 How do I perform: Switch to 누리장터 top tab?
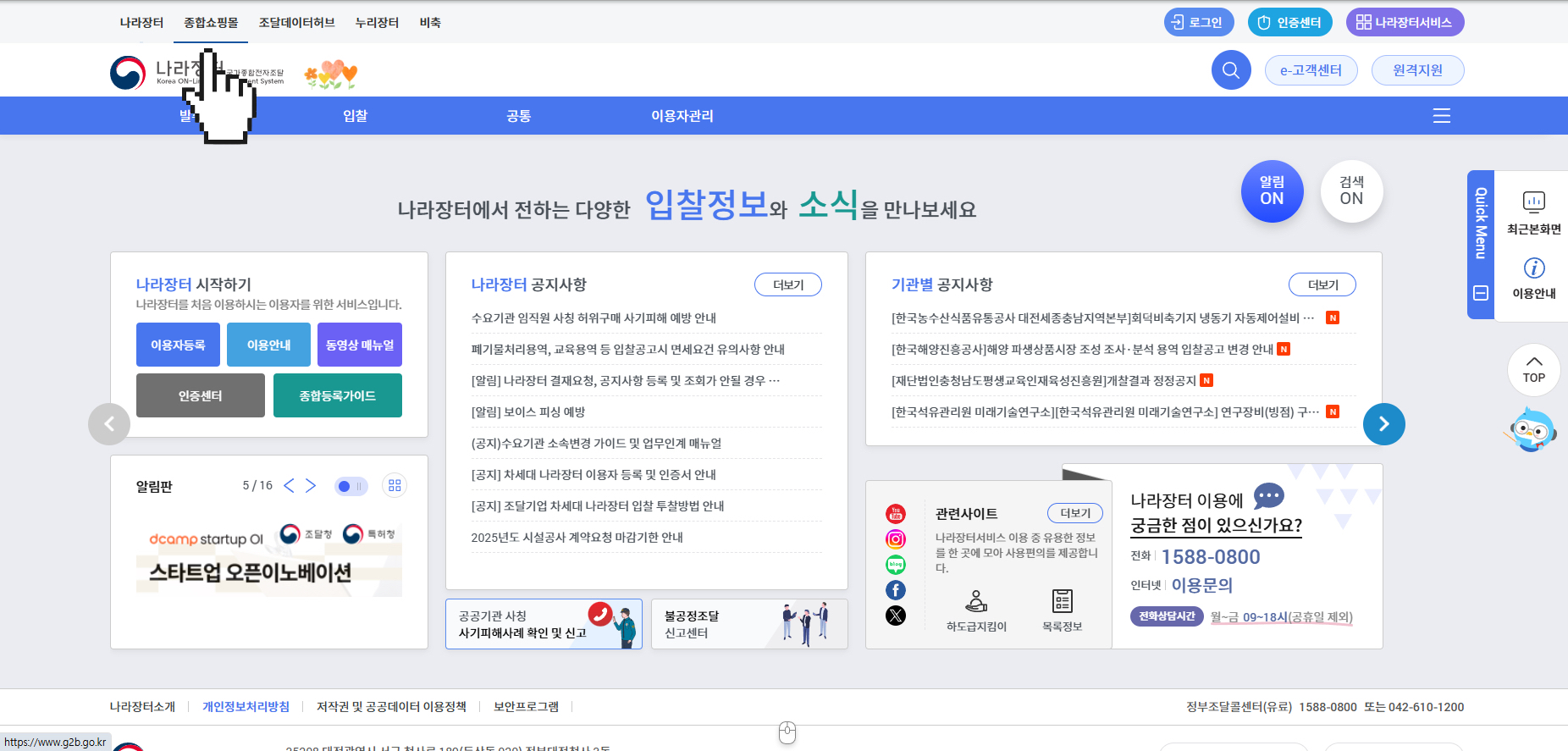click(377, 22)
